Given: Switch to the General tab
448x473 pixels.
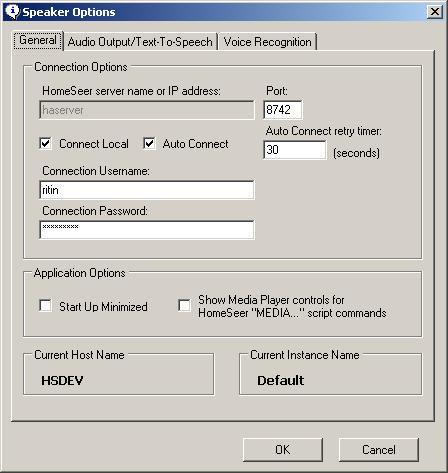Looking at the screenshot, I should tap(38, 41).
